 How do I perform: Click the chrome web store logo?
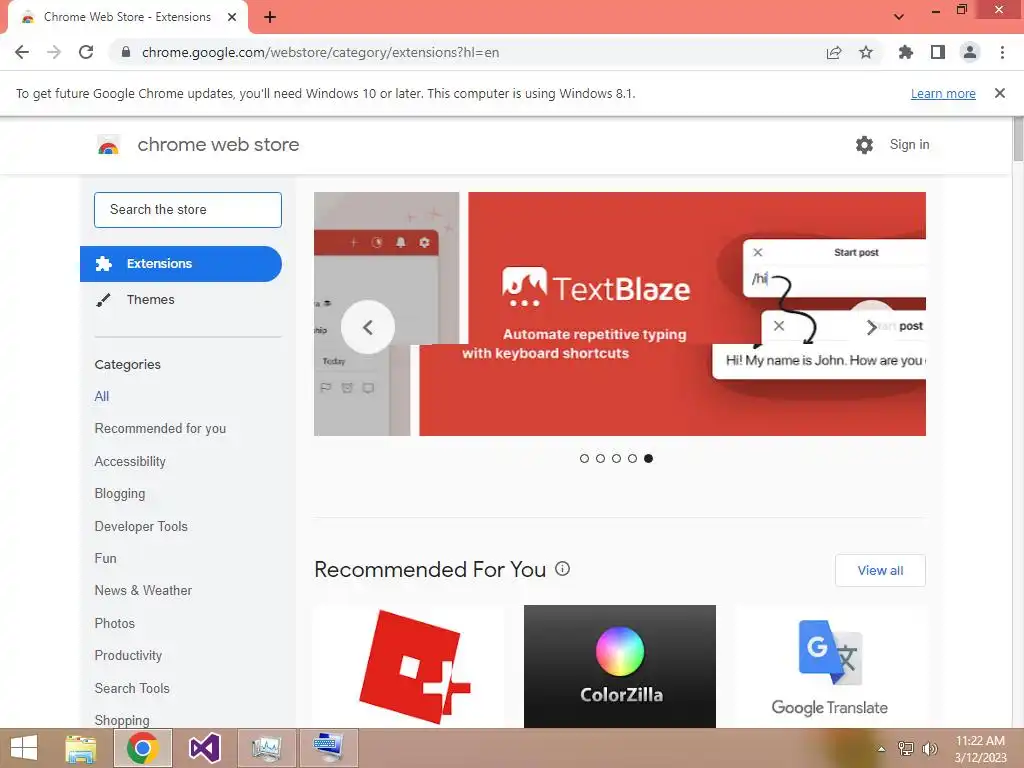[198, 144]
